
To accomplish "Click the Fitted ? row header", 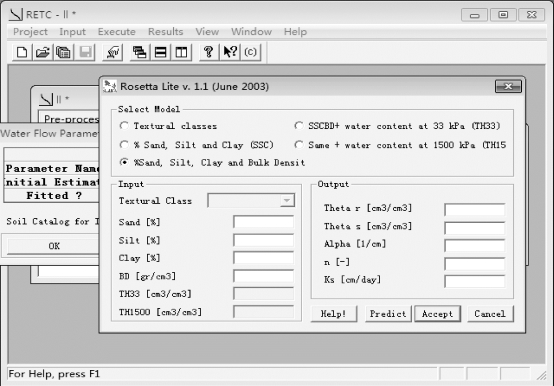I will point(52,196).
